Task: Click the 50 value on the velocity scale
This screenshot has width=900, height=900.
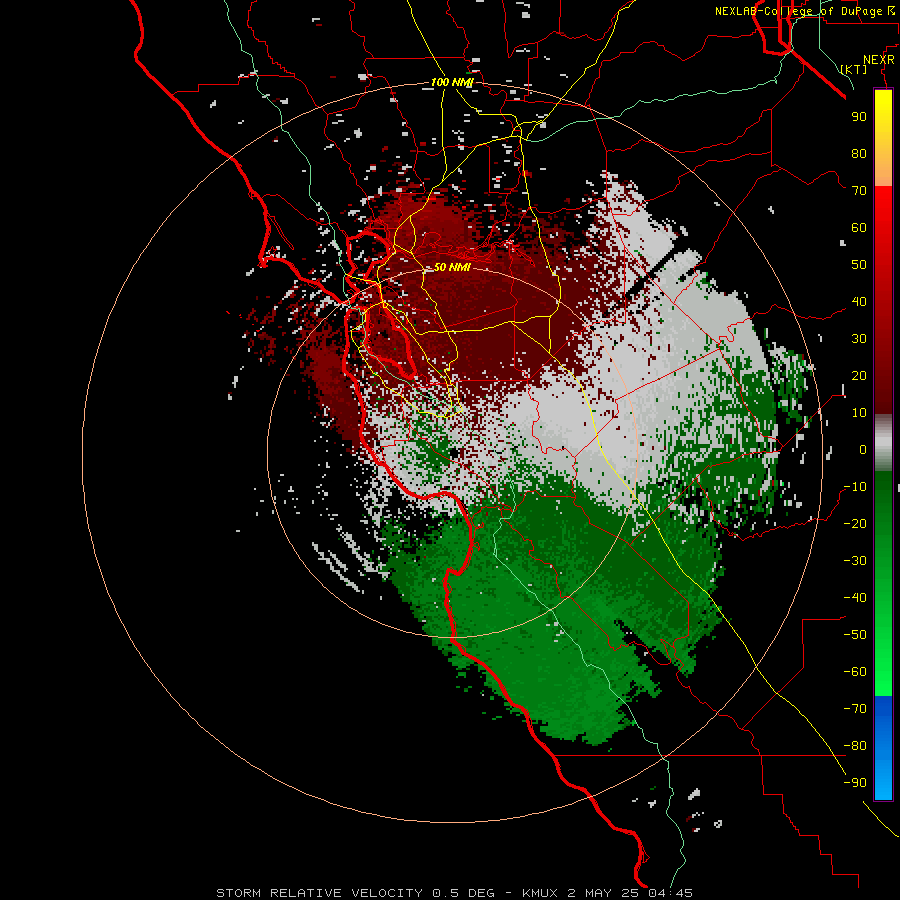Action: (859, 265)
